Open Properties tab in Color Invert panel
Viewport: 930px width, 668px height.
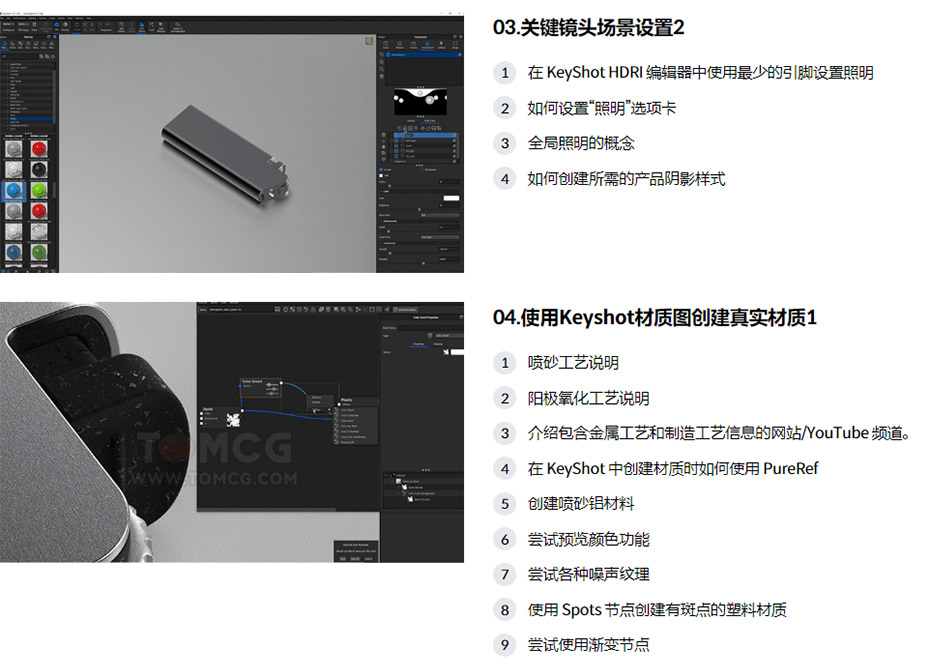point(419,344)
